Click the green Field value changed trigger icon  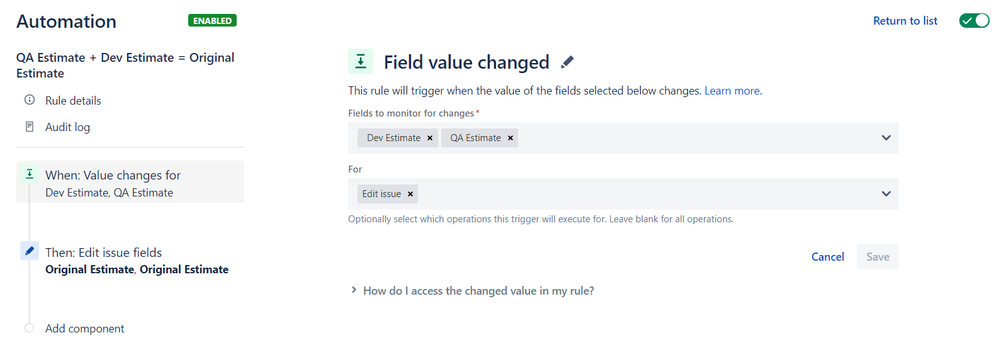pyautogui.click(x=361, y=61)
